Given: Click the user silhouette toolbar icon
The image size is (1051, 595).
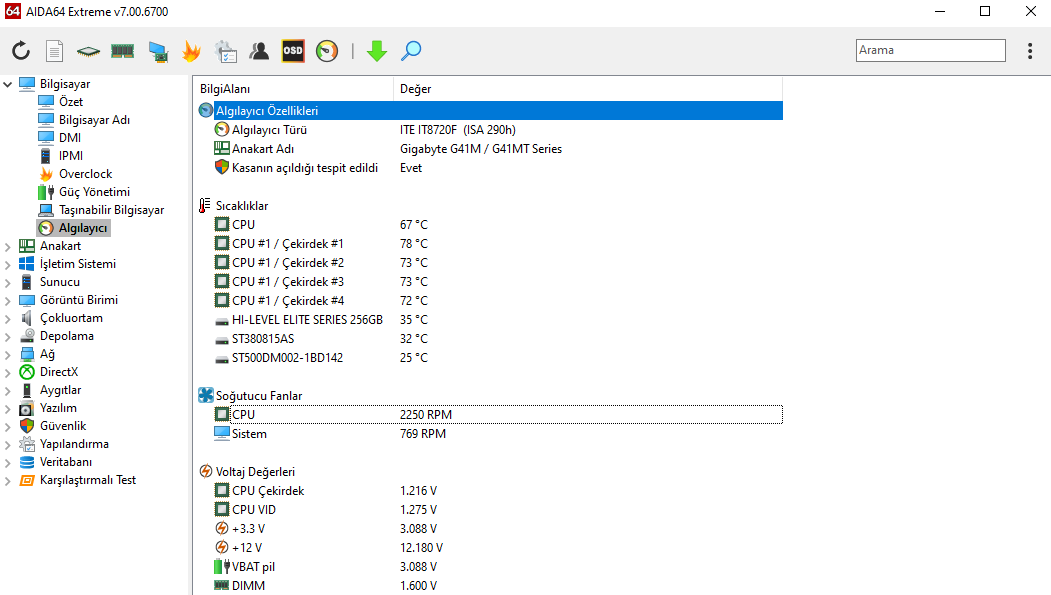Looking at the screenshot, I should click(x=259, y=51).
